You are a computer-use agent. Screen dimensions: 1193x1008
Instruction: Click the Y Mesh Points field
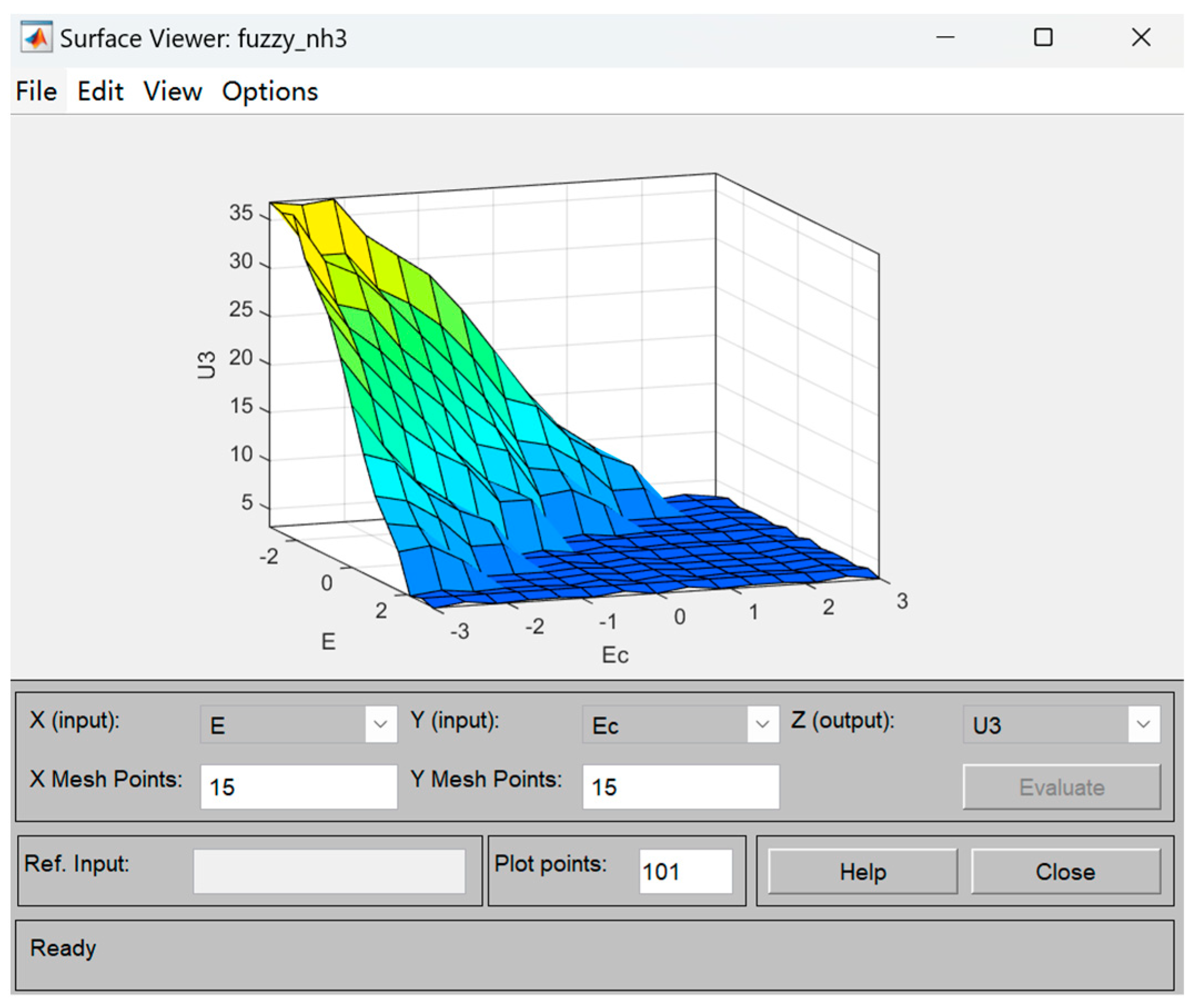tap(680, 787)
